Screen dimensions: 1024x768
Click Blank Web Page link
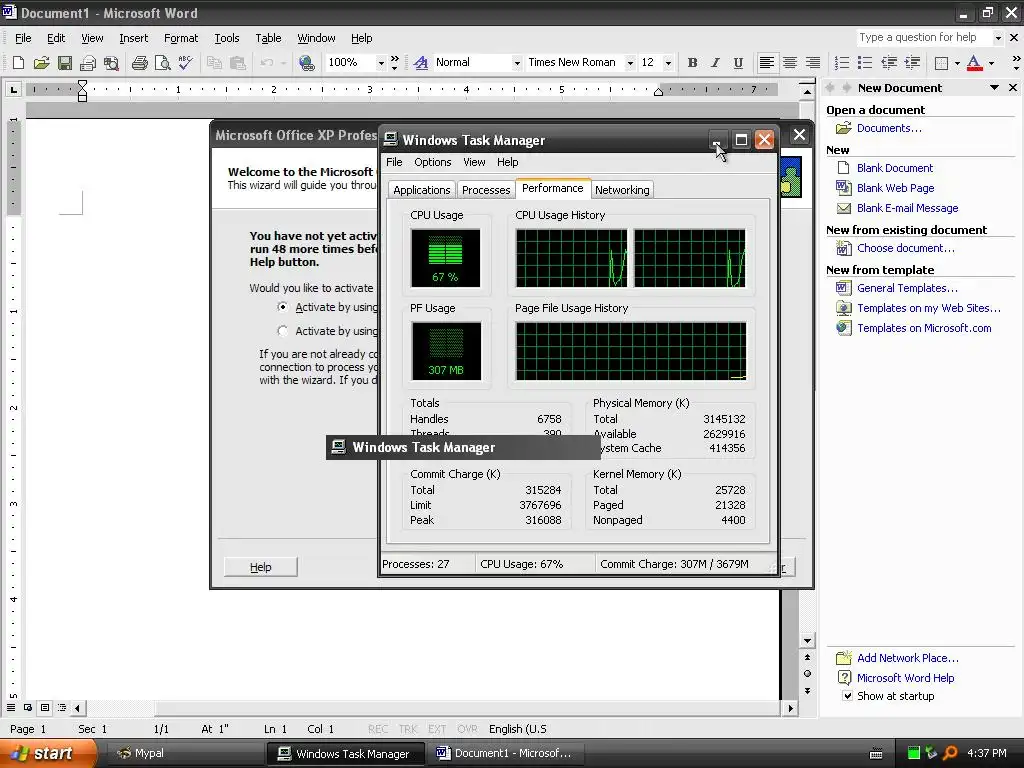895,188
